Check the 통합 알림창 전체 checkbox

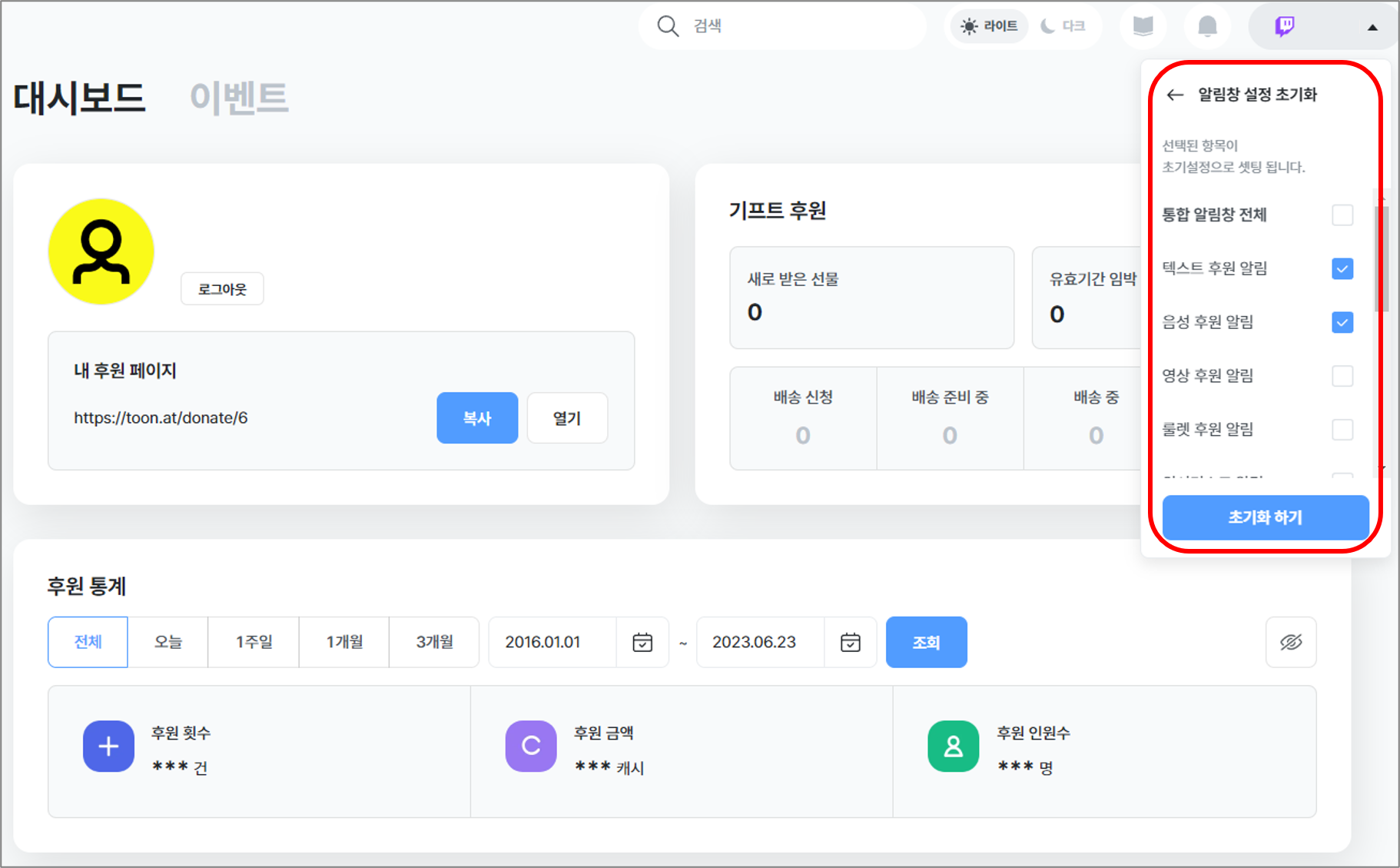1342,215
